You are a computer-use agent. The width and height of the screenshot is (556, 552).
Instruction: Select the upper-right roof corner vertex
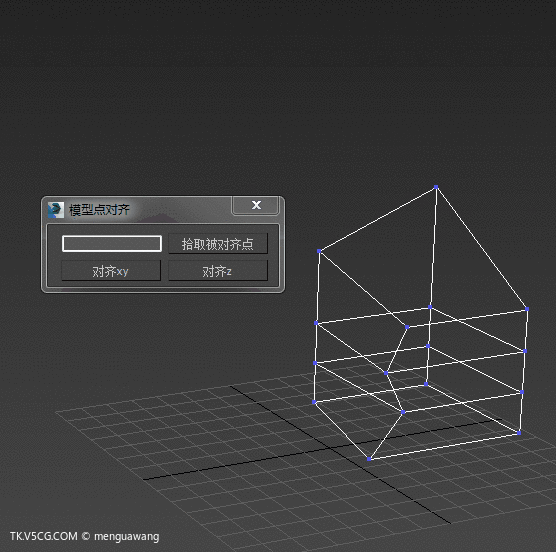527,309
